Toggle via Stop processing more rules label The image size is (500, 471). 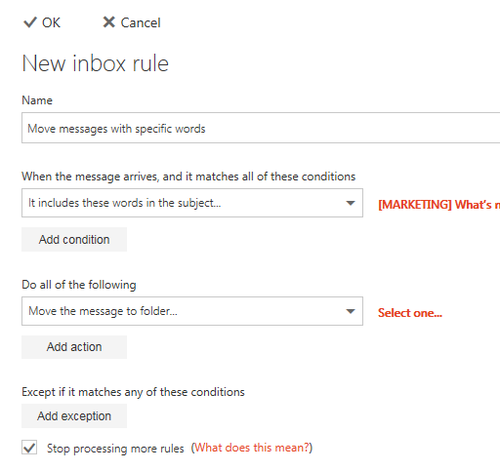click(115, 448)
